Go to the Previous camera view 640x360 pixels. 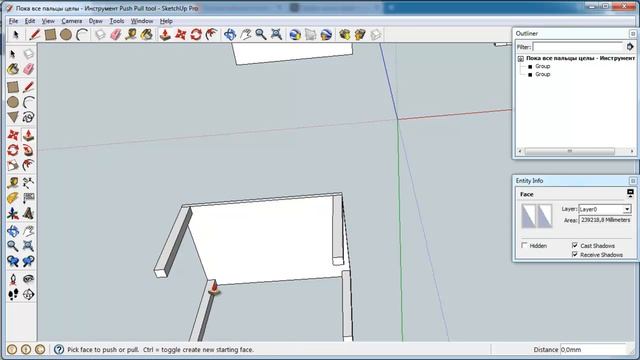point(13,261)
